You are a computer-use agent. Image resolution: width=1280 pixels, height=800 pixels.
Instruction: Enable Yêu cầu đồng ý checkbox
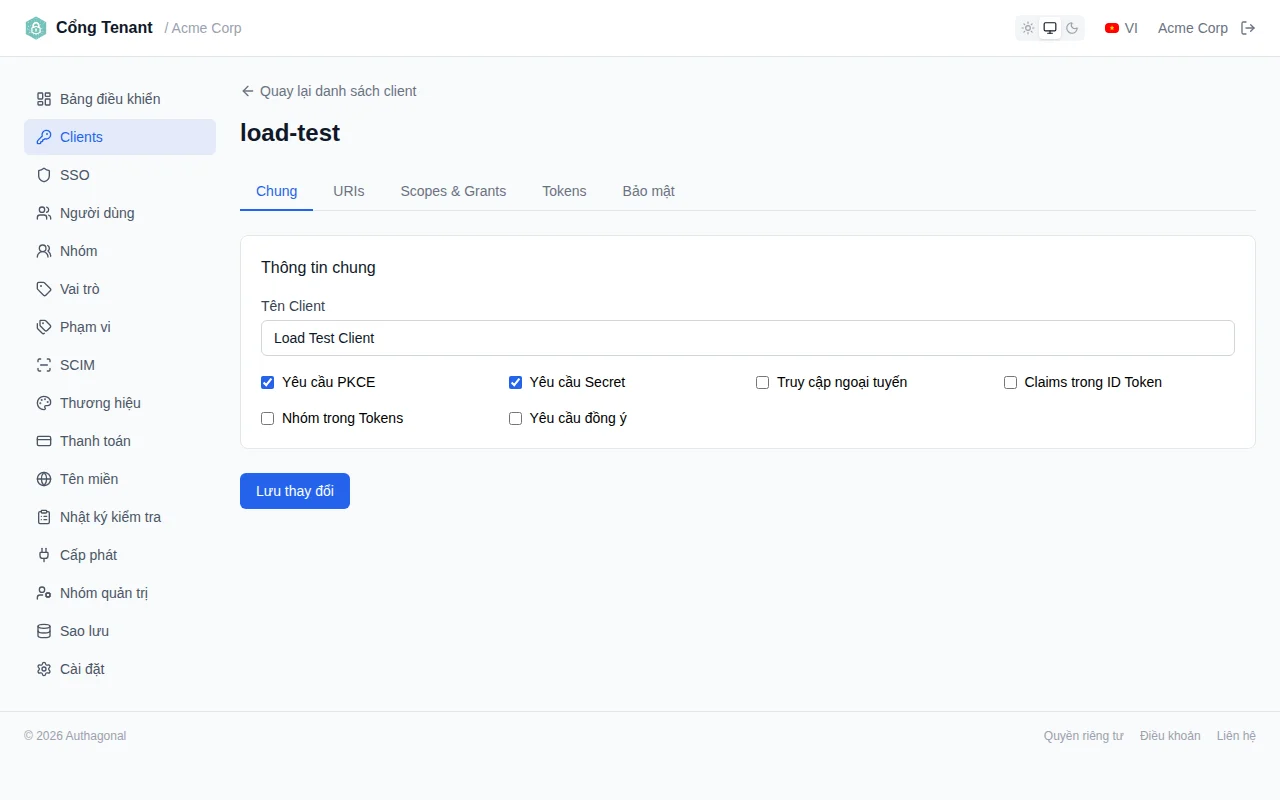(516, 418)
